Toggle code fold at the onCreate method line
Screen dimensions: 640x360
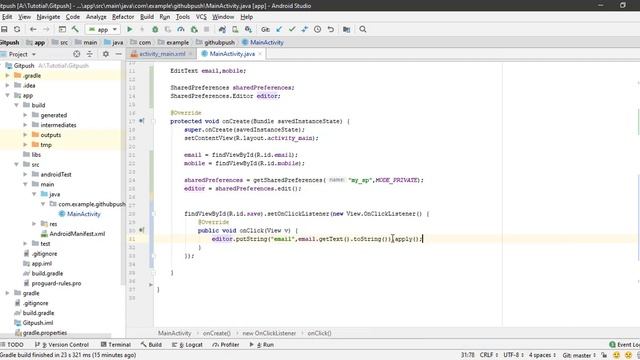[x=154, y=121]
